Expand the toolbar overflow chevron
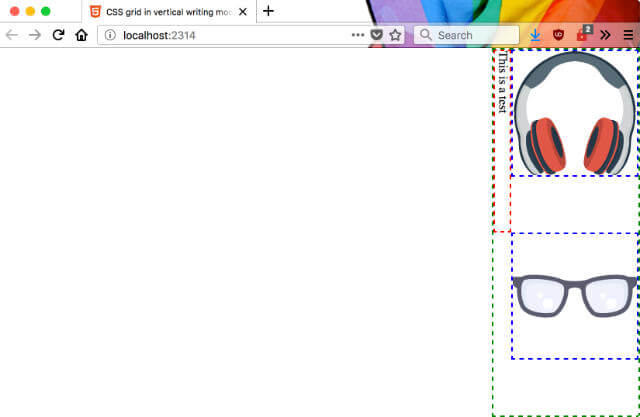This screenshot has width=640, height=417. pos(605,35)
